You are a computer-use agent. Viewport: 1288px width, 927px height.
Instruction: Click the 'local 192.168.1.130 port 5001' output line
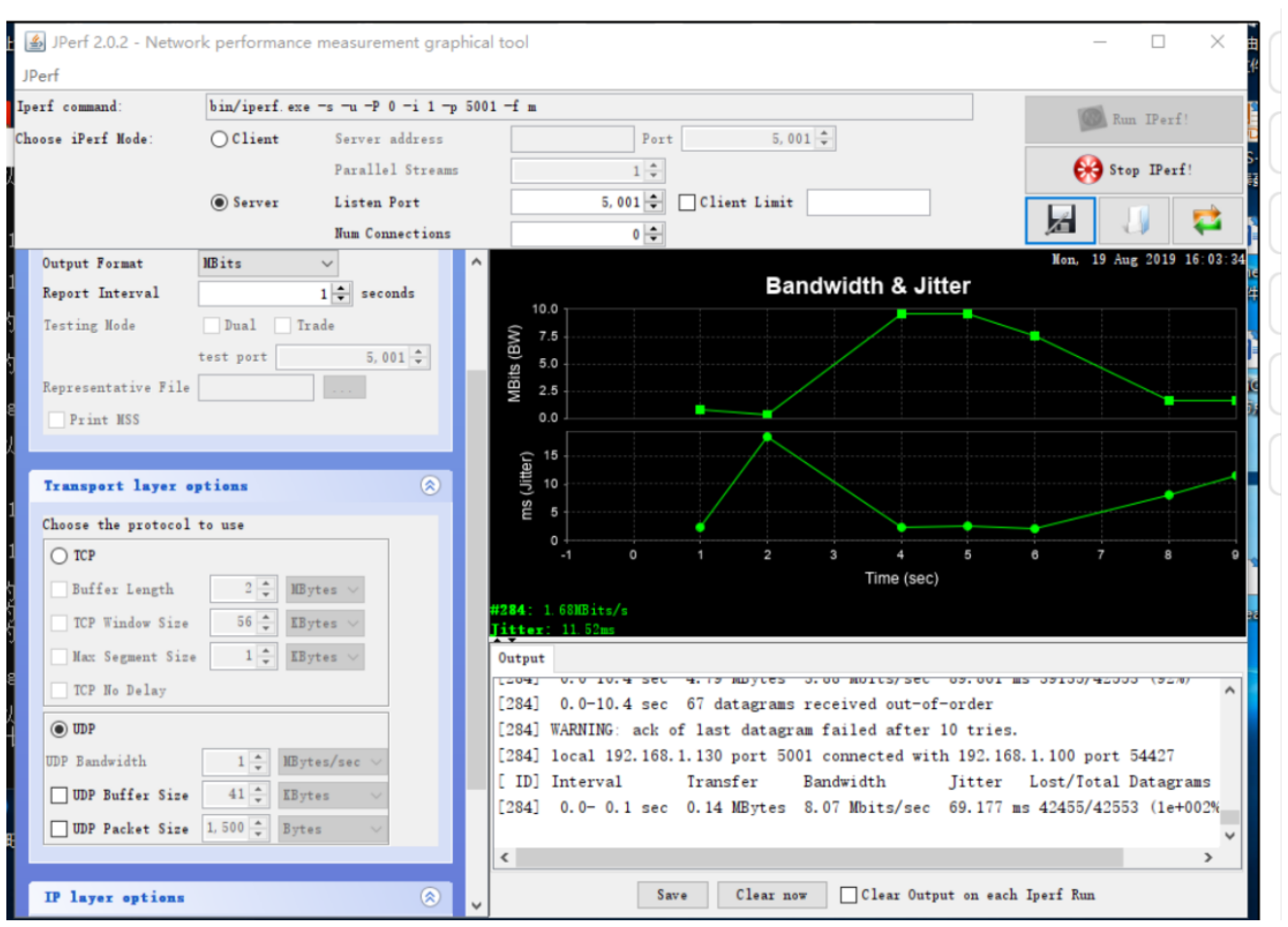pyautogui.click(x=836, y=756)
